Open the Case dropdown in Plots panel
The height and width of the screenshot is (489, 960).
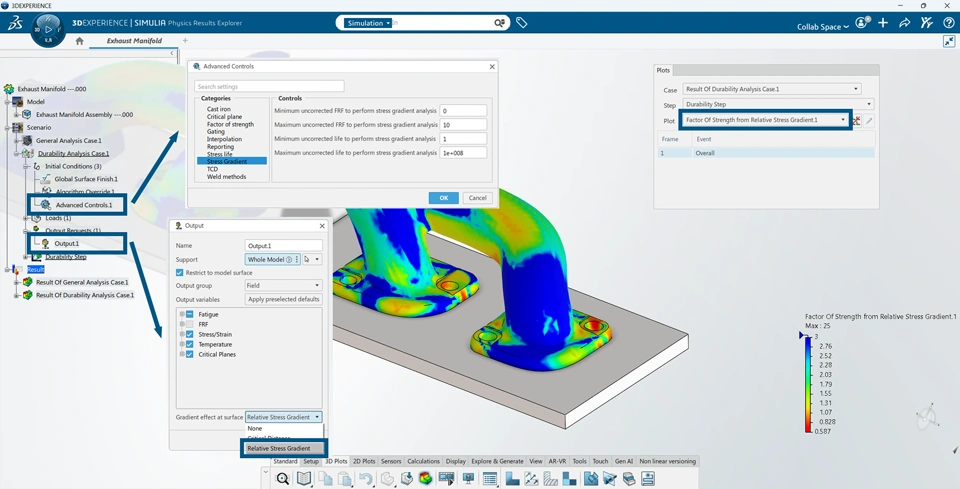tap(771, 89)
